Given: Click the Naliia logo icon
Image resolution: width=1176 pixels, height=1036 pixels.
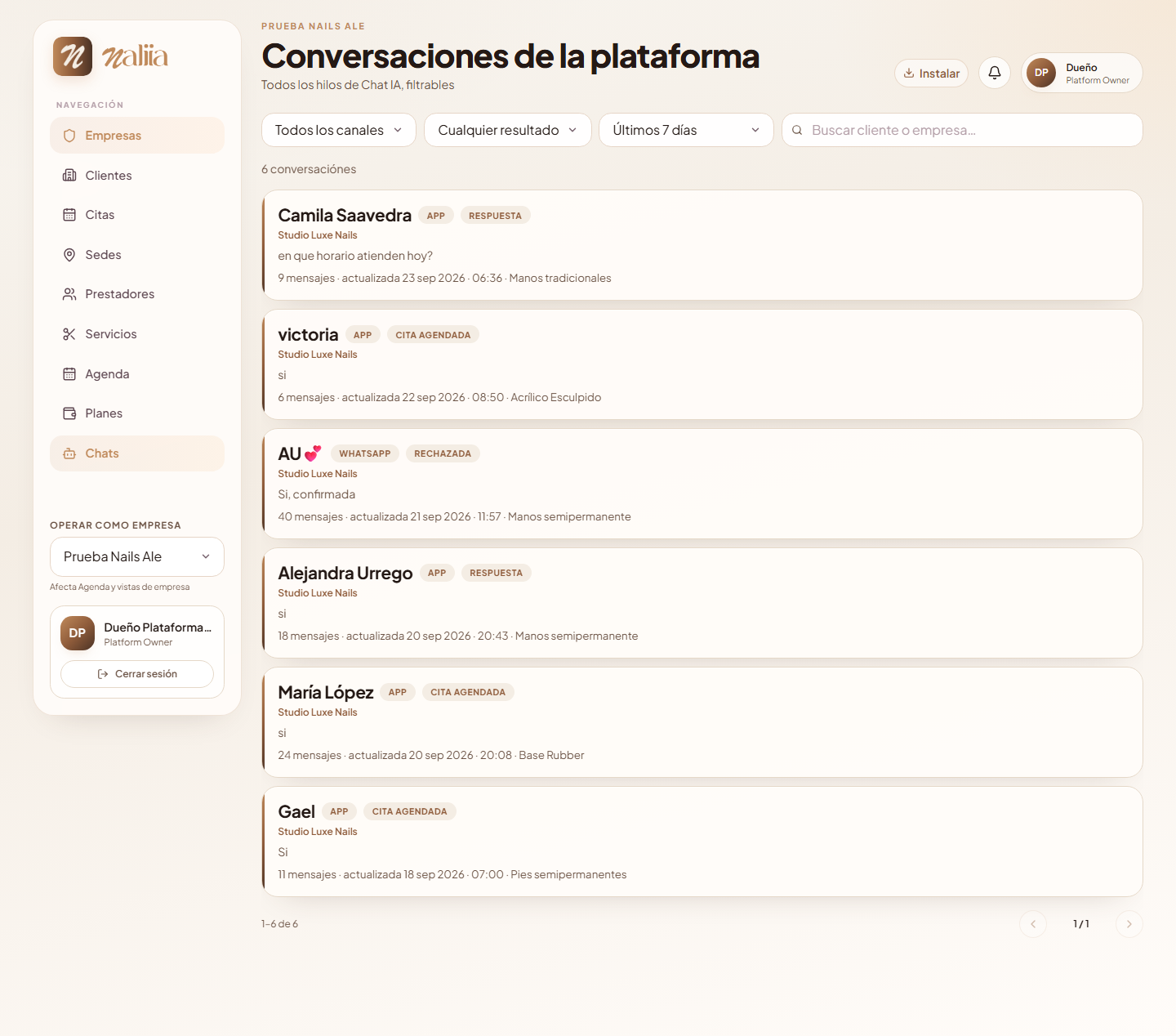Looking at the screenshot, I should coord(73,56).
